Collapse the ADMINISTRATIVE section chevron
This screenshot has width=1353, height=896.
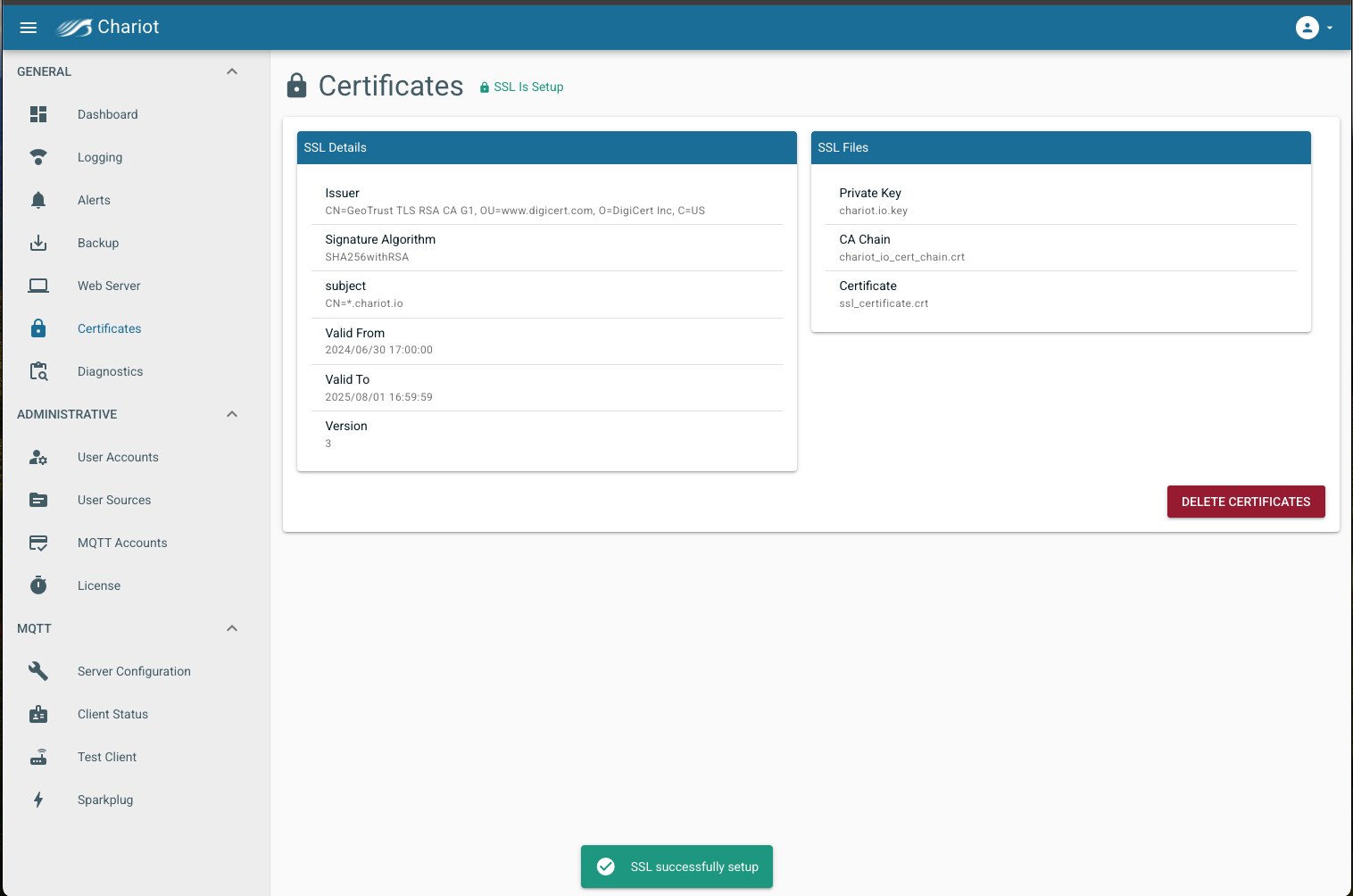[x=232, y=414]
